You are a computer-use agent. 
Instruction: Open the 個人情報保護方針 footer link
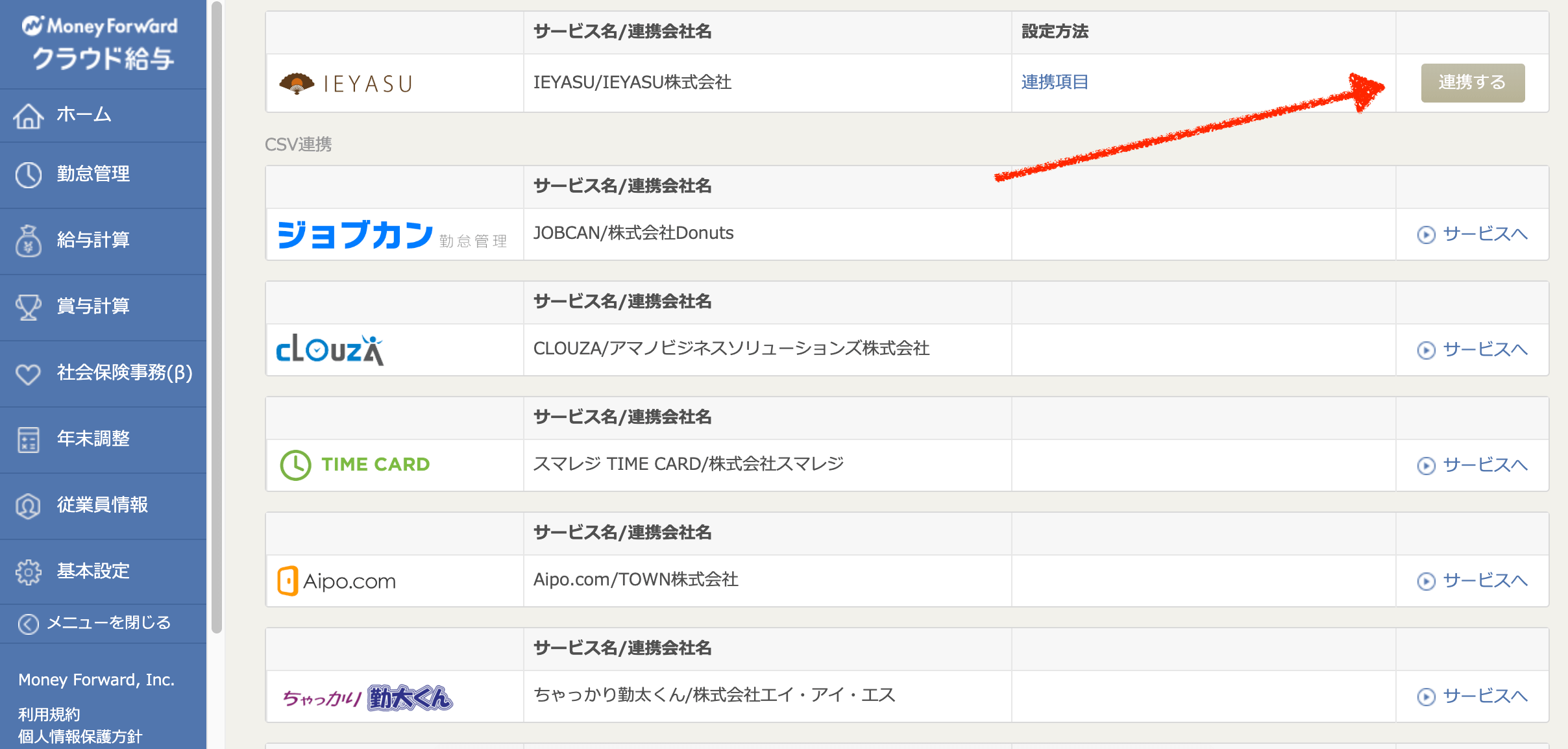pos(80,737)
